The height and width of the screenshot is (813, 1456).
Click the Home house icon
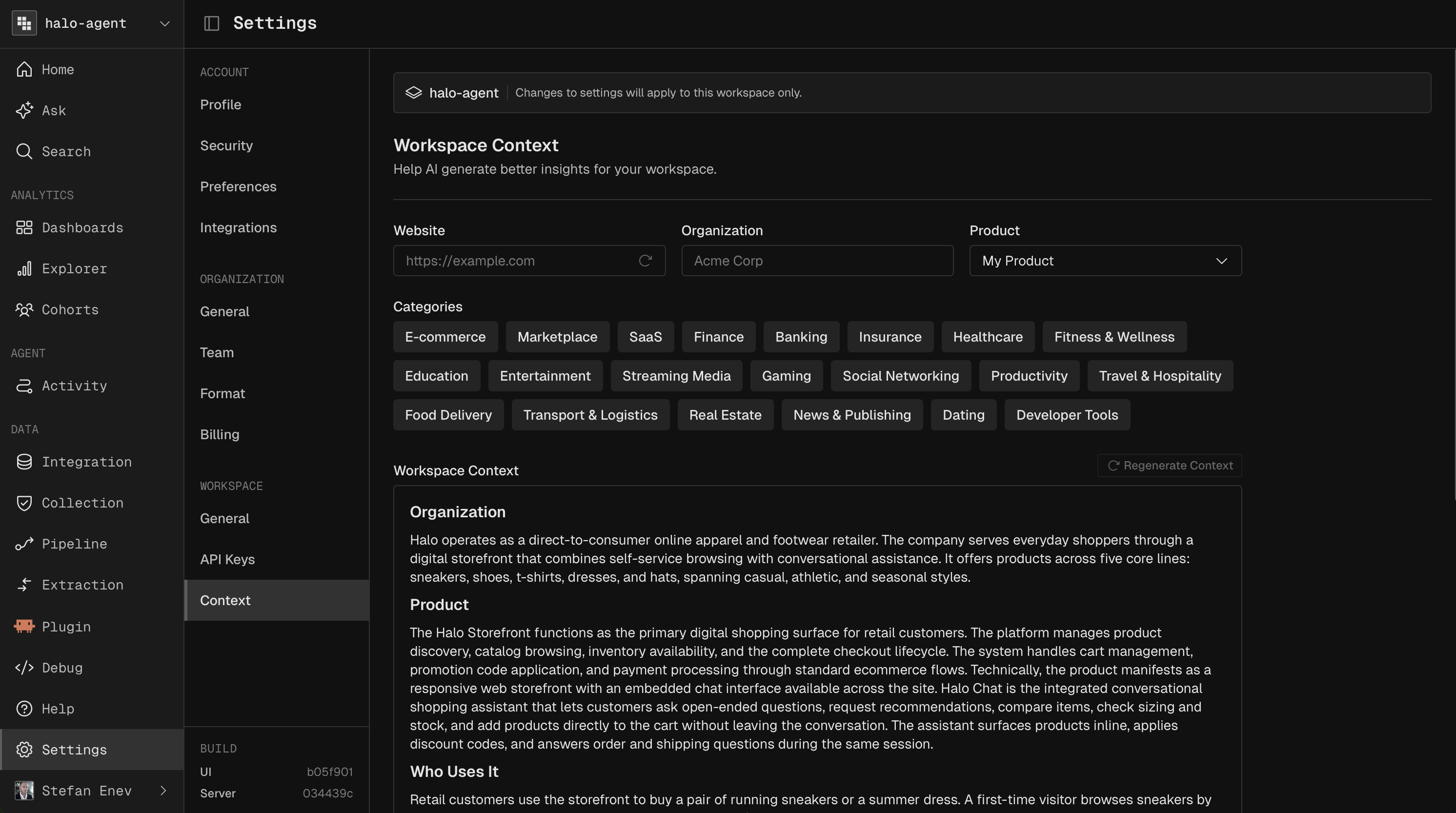[24, 69]
